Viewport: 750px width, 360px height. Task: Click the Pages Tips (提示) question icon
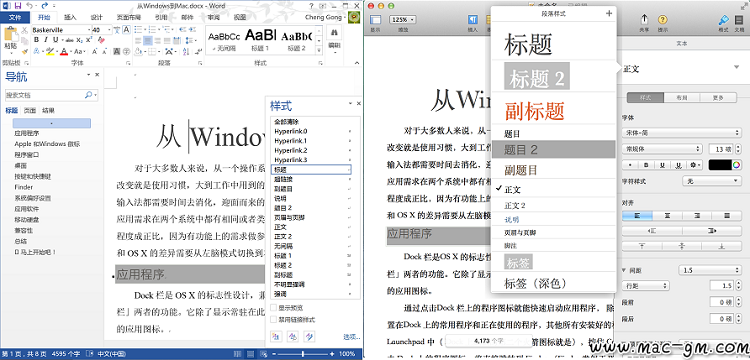[662, 20]
